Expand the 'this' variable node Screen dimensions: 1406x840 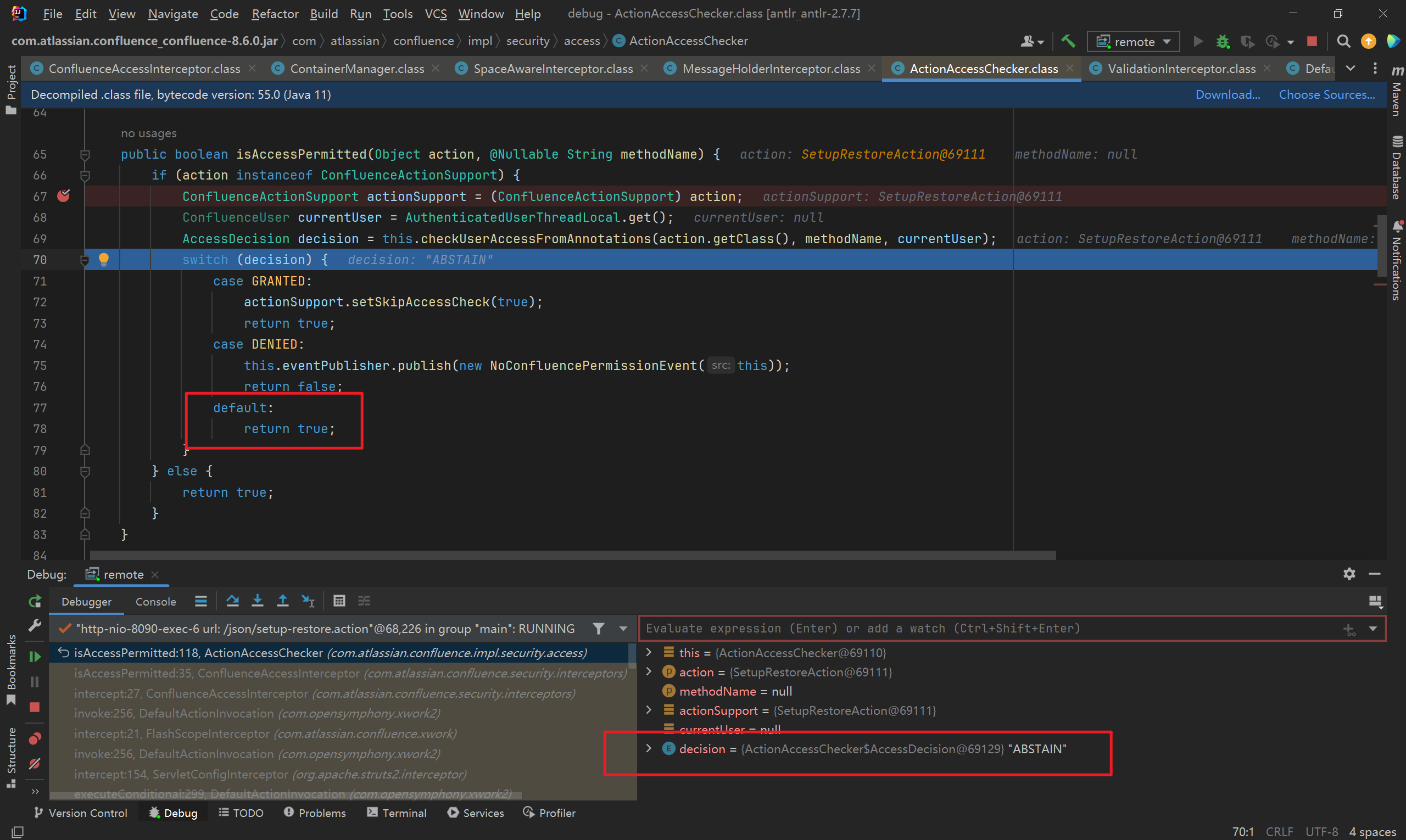[649, 652]
